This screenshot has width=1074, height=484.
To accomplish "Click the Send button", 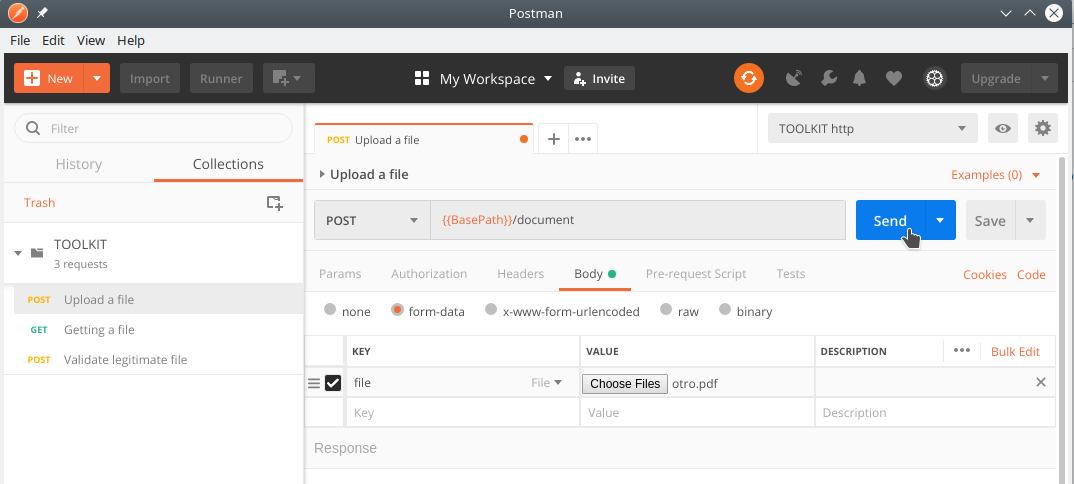I will [890, 220].
